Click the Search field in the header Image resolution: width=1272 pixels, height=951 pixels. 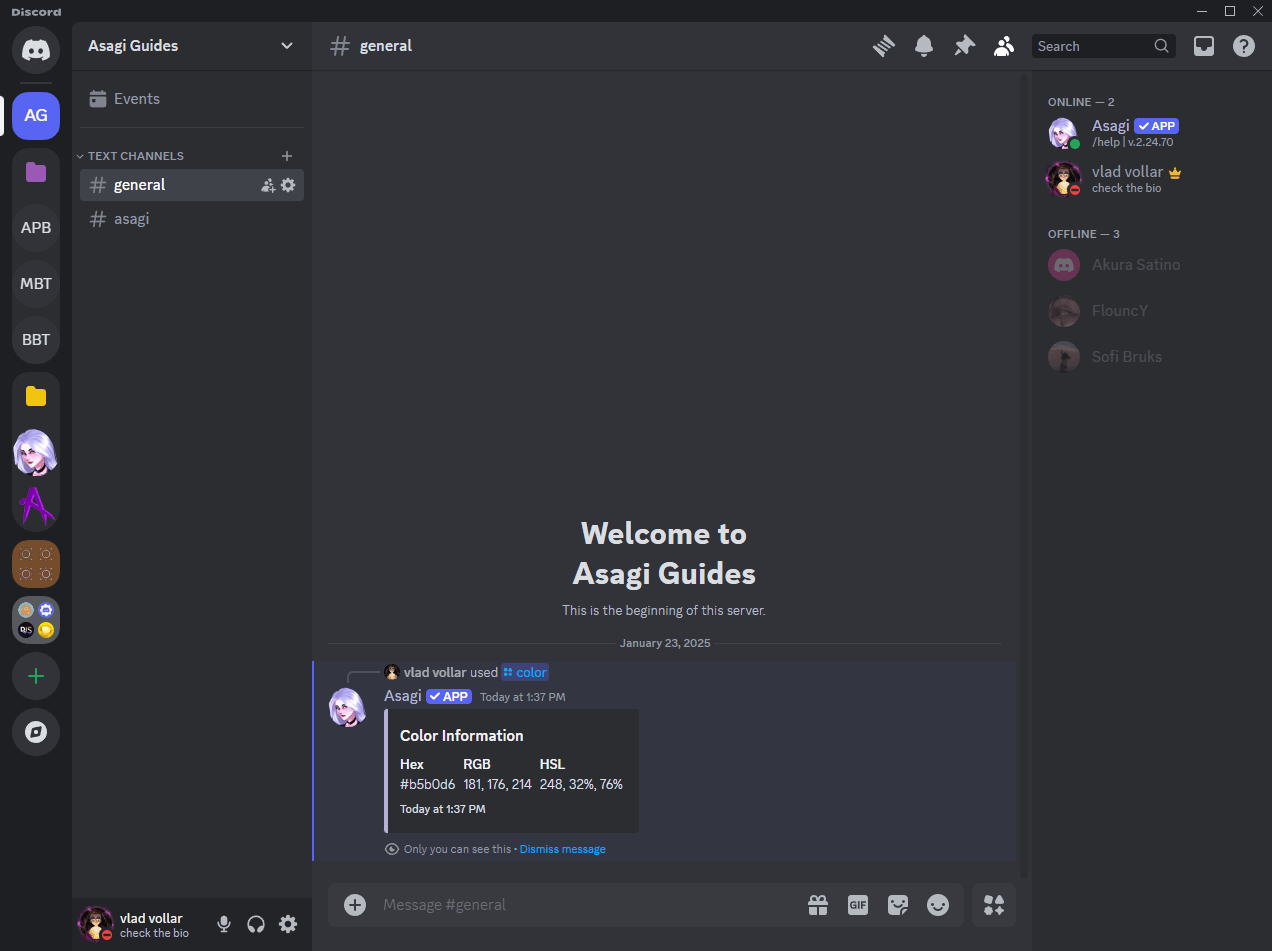click(1104, 46)
